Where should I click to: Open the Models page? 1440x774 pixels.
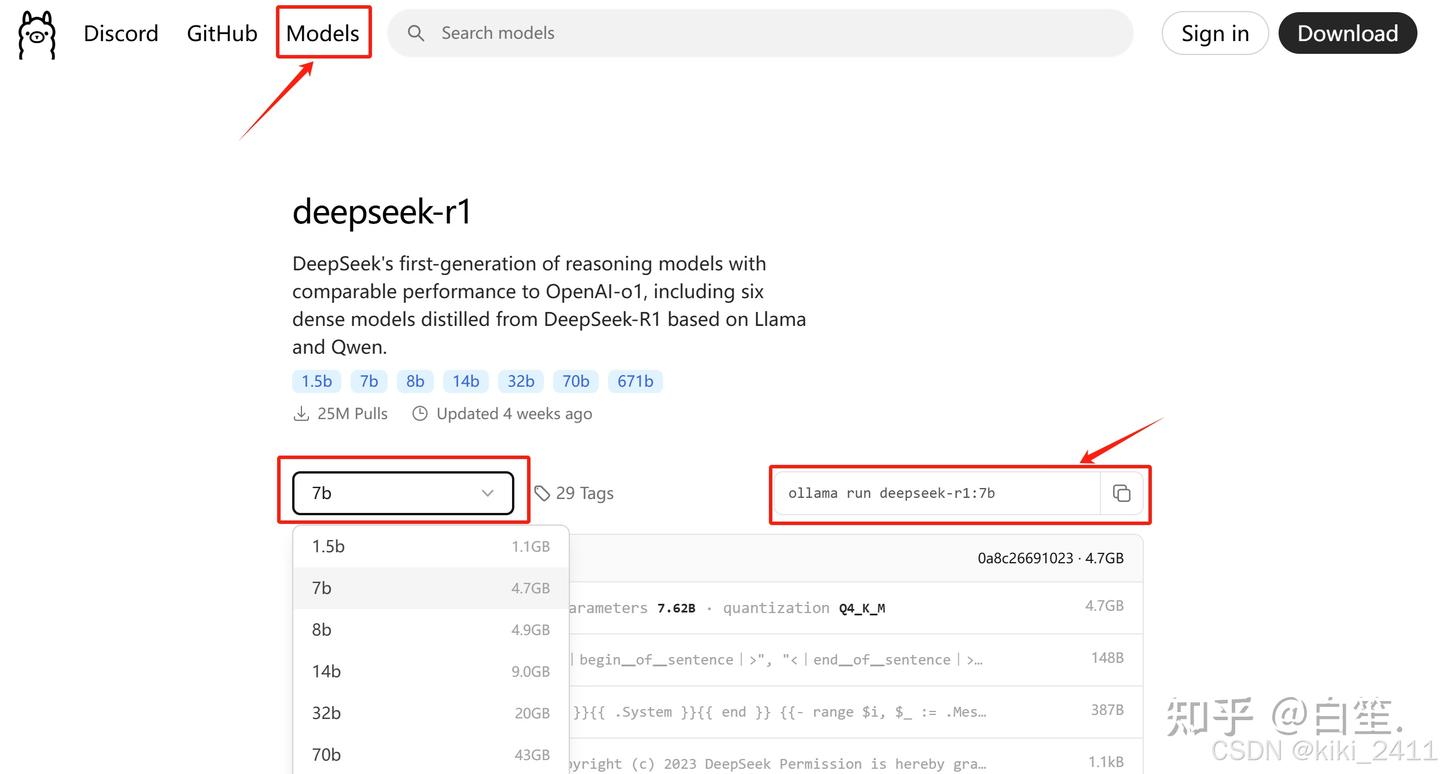pyautogui.click(x=322, y=32)
